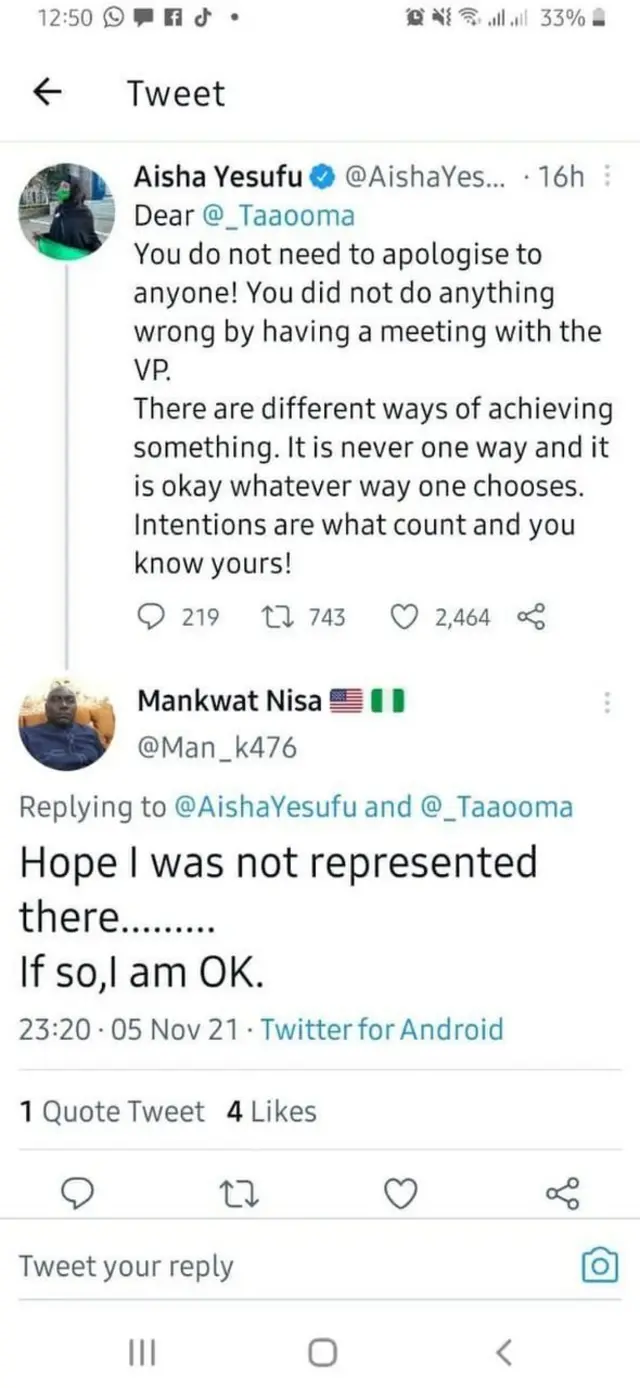The height and width of the screenshot is (1388, 640).
Task: Tap the back arrow in Tweet header
Action: [x=45, y=93]
